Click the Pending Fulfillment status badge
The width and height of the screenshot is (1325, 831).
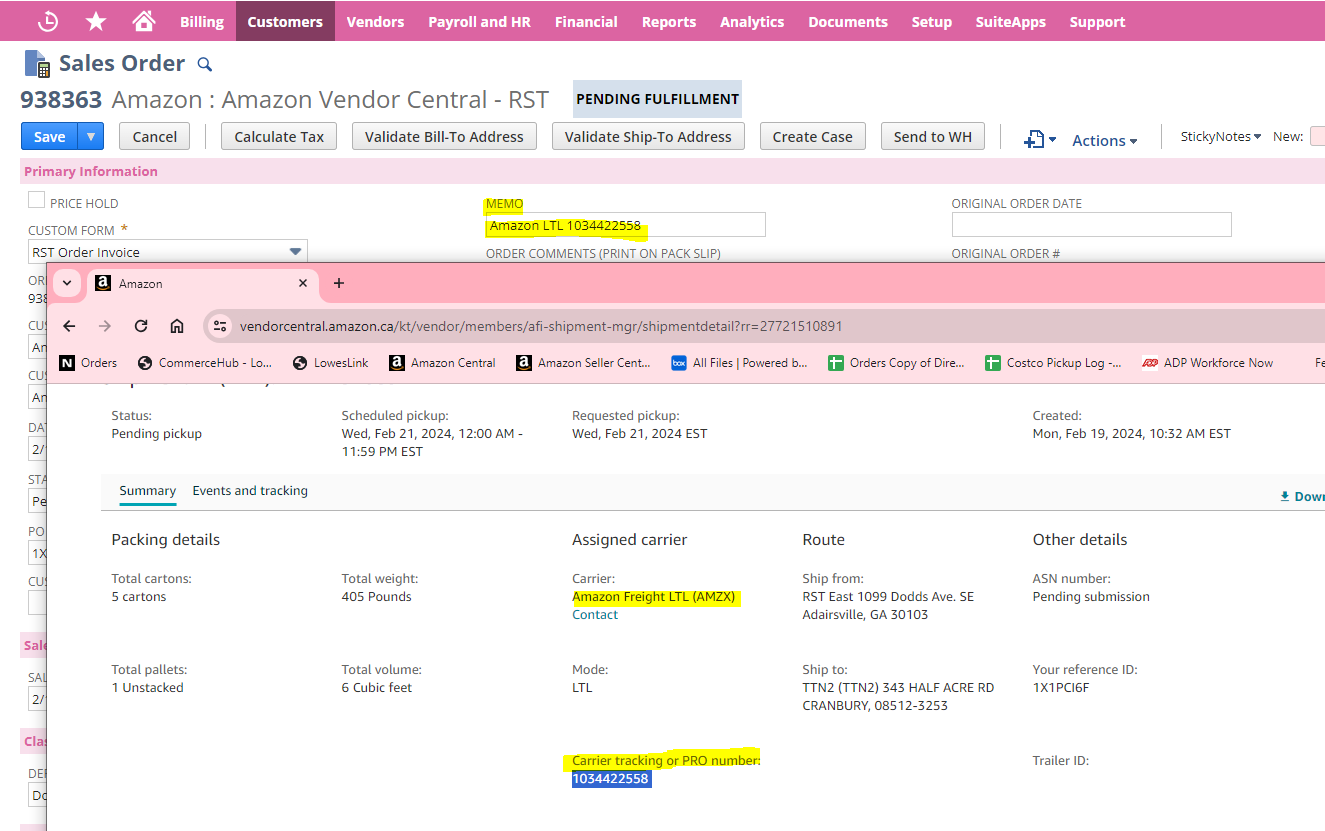point(658,99)
